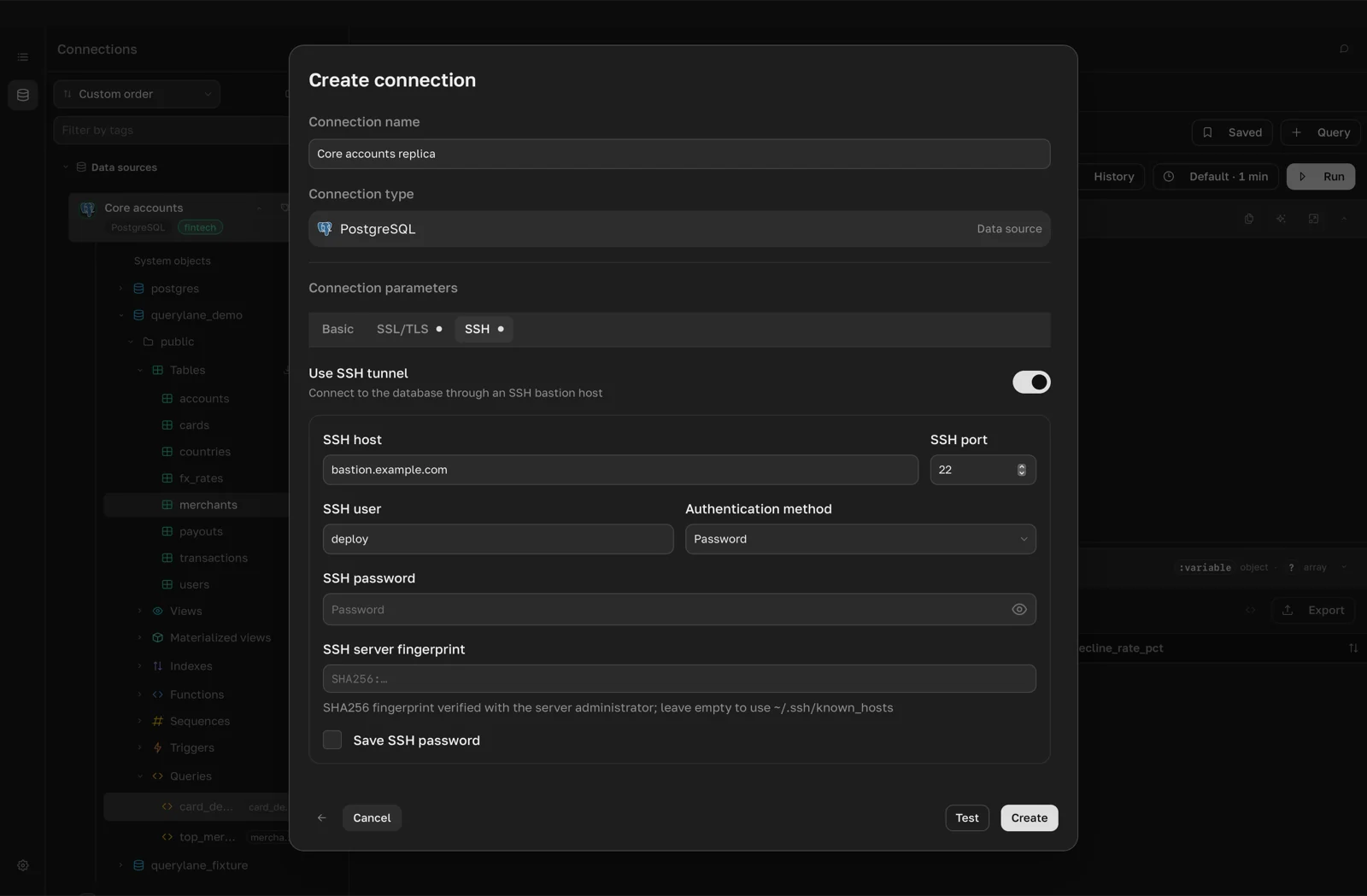Screen dimensions: 1367x896
Task: Click the Create button
Action: pos(1029,818)
